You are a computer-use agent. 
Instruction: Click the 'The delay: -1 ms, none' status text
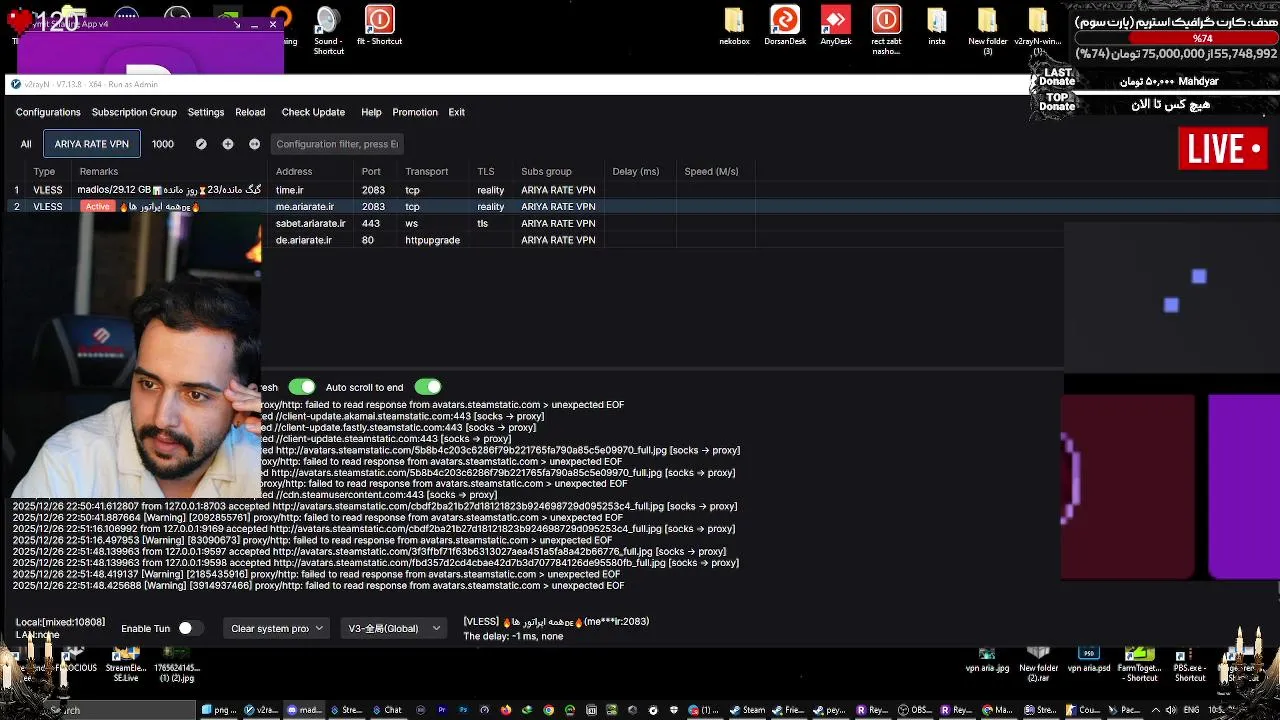513,636
